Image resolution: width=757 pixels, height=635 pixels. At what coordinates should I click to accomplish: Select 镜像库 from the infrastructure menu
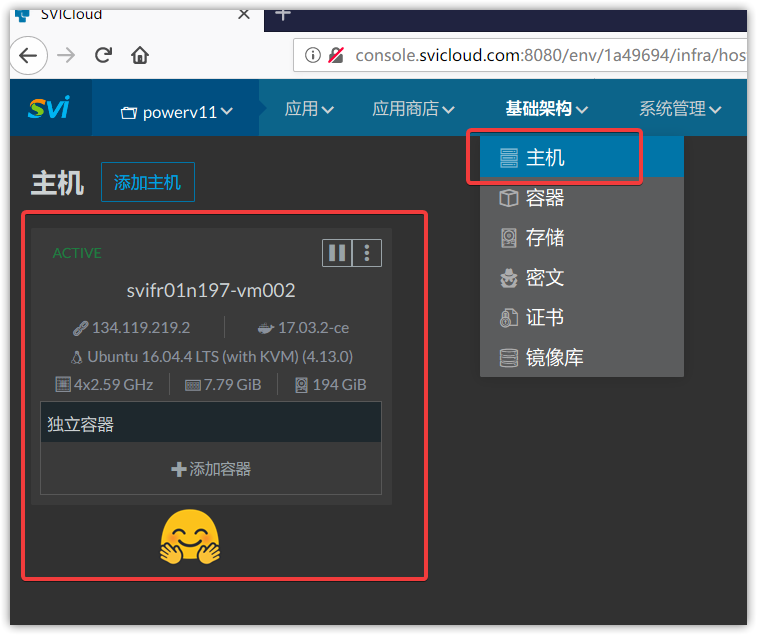582,358
